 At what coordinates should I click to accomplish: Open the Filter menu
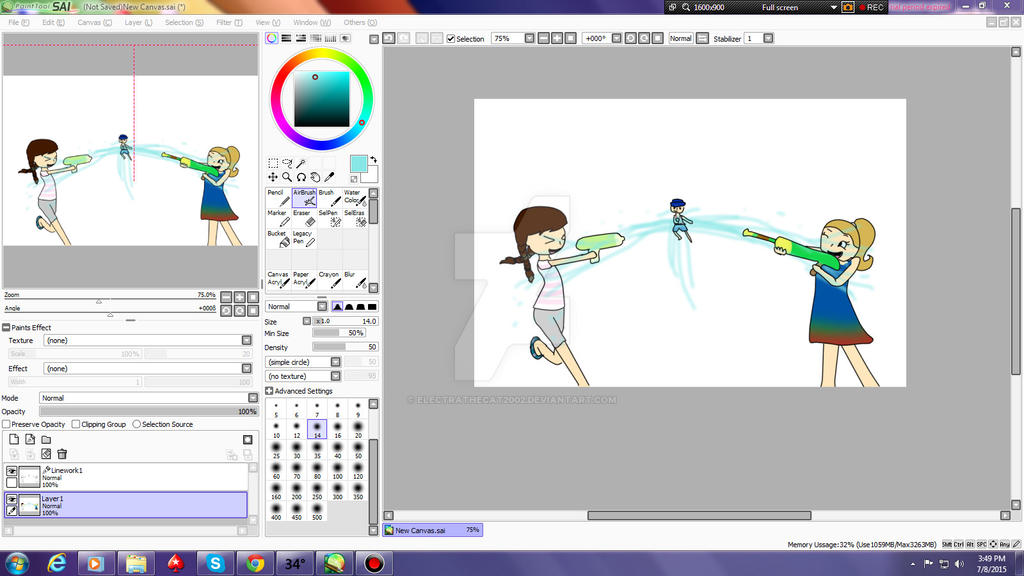click(229, 22)
